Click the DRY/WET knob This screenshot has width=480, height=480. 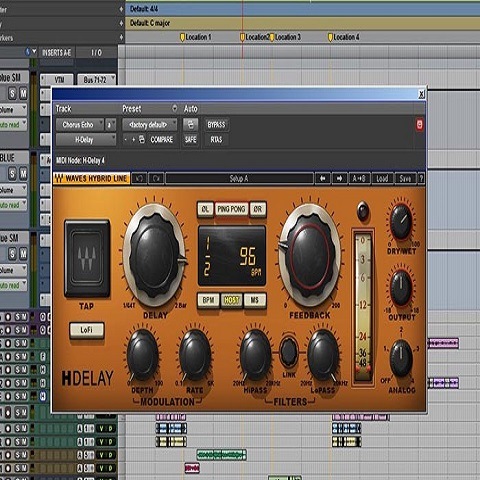tap(401, 222)
